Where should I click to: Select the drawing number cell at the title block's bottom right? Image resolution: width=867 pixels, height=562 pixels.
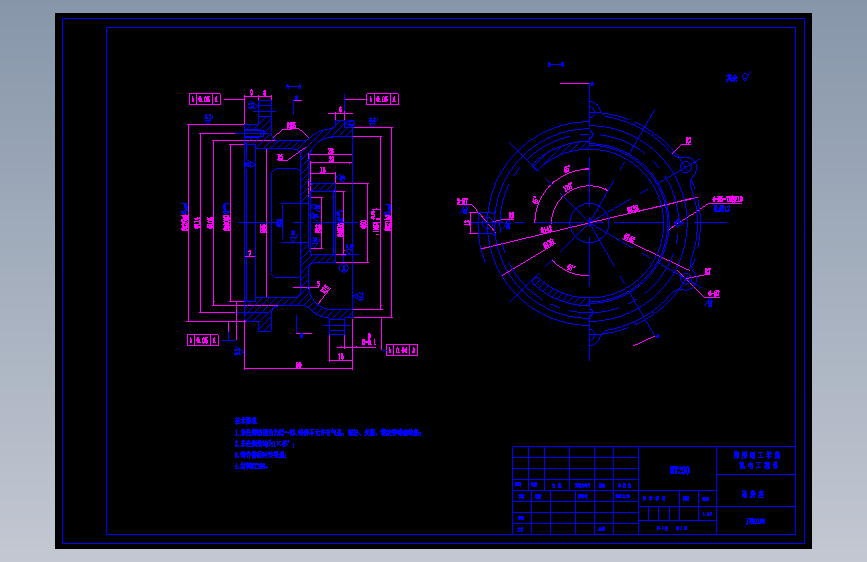pyautogui.click(x=756, y=521)
